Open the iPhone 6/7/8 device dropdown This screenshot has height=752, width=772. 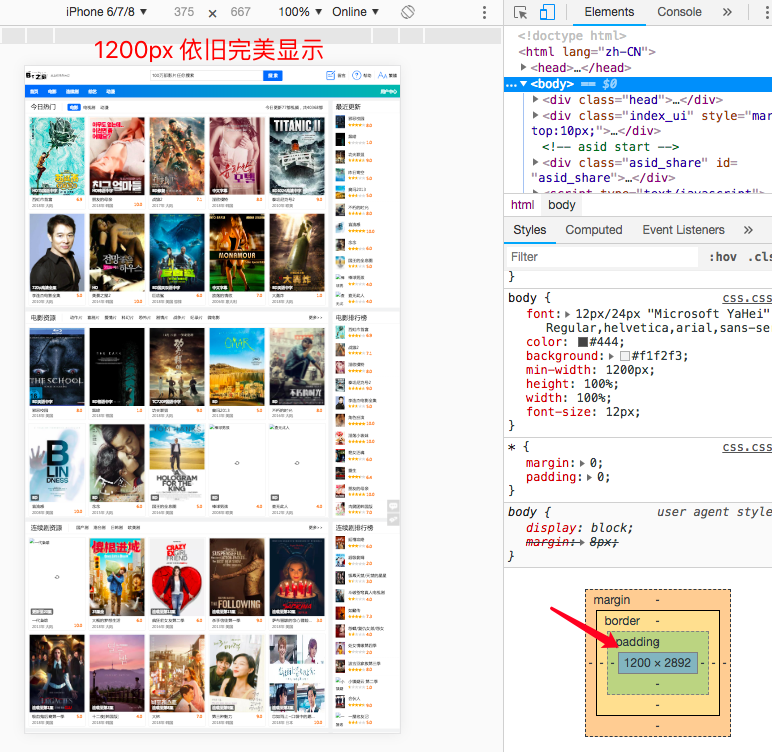[x=106, y=12]
